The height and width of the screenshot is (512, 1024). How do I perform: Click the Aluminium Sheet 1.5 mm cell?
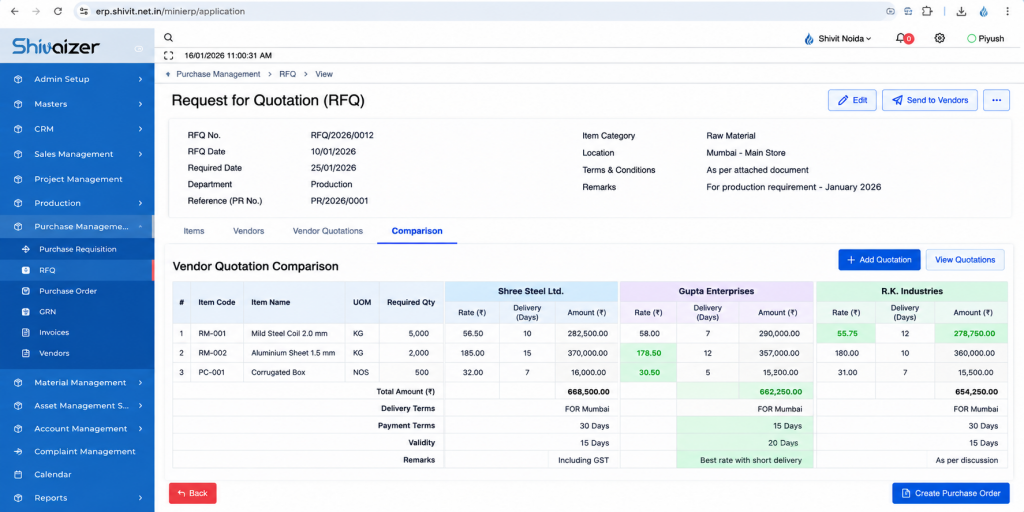[x=294, y=353]
